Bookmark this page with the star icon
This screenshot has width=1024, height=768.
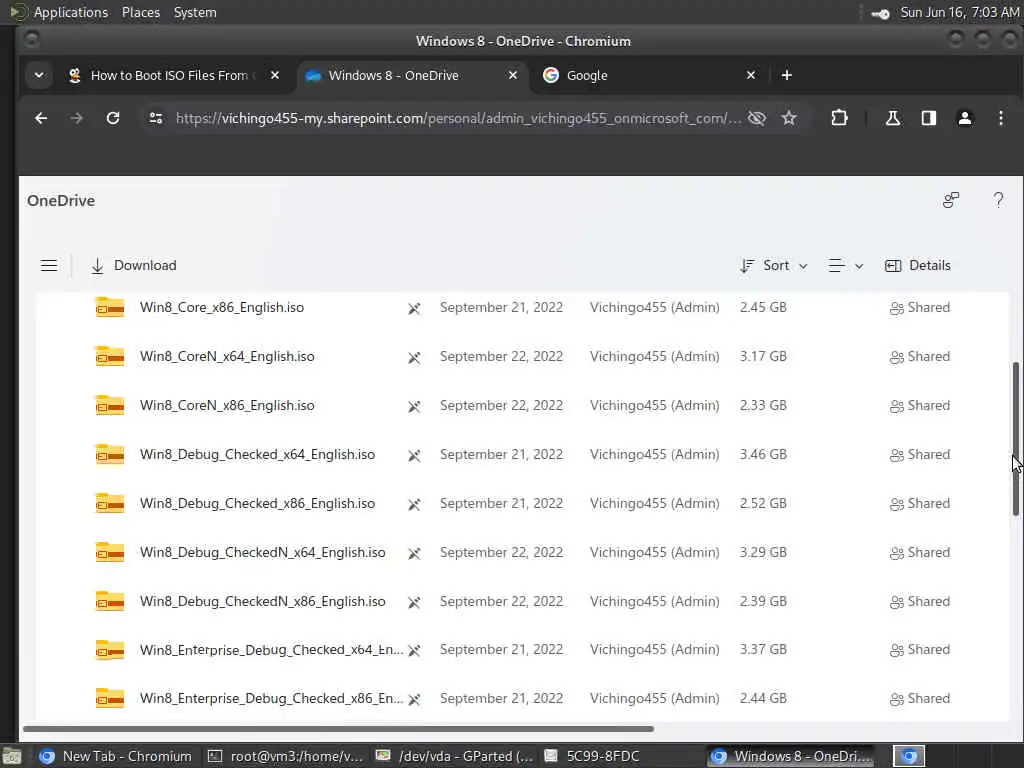(x=789, y=118)
